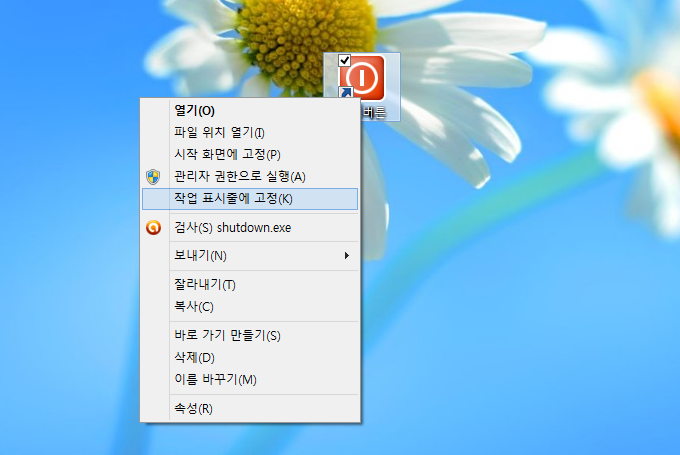
Task: Choose 잘라내기(T) to cut shortcut
Action: coord(250,285)
